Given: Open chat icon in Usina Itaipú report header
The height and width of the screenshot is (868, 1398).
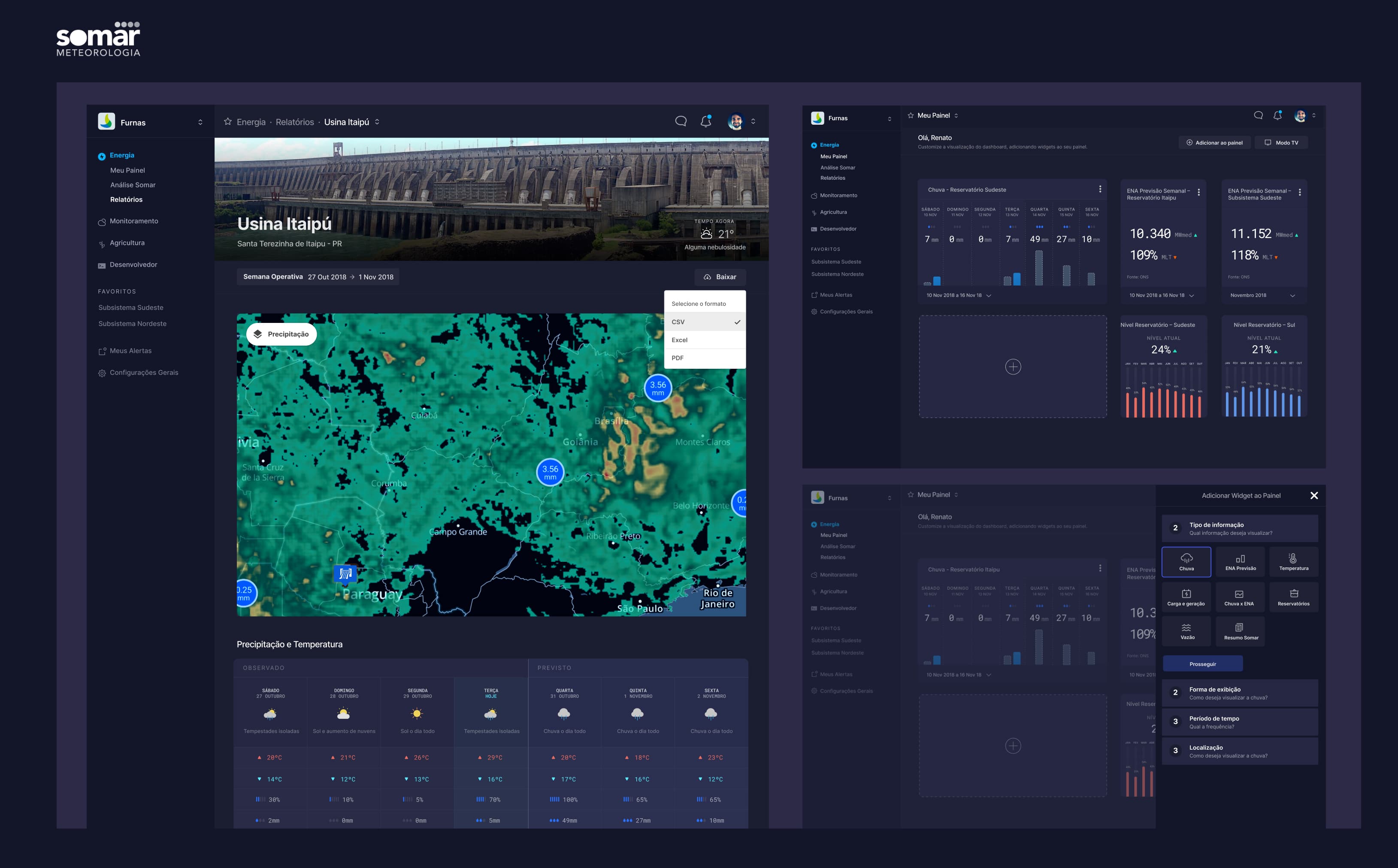Looking at the screenshot, I should [x=681, y=121].
